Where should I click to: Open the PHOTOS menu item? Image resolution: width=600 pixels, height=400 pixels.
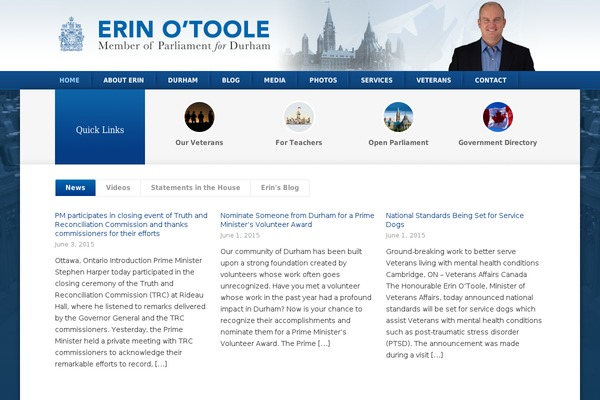coord(323,80)
